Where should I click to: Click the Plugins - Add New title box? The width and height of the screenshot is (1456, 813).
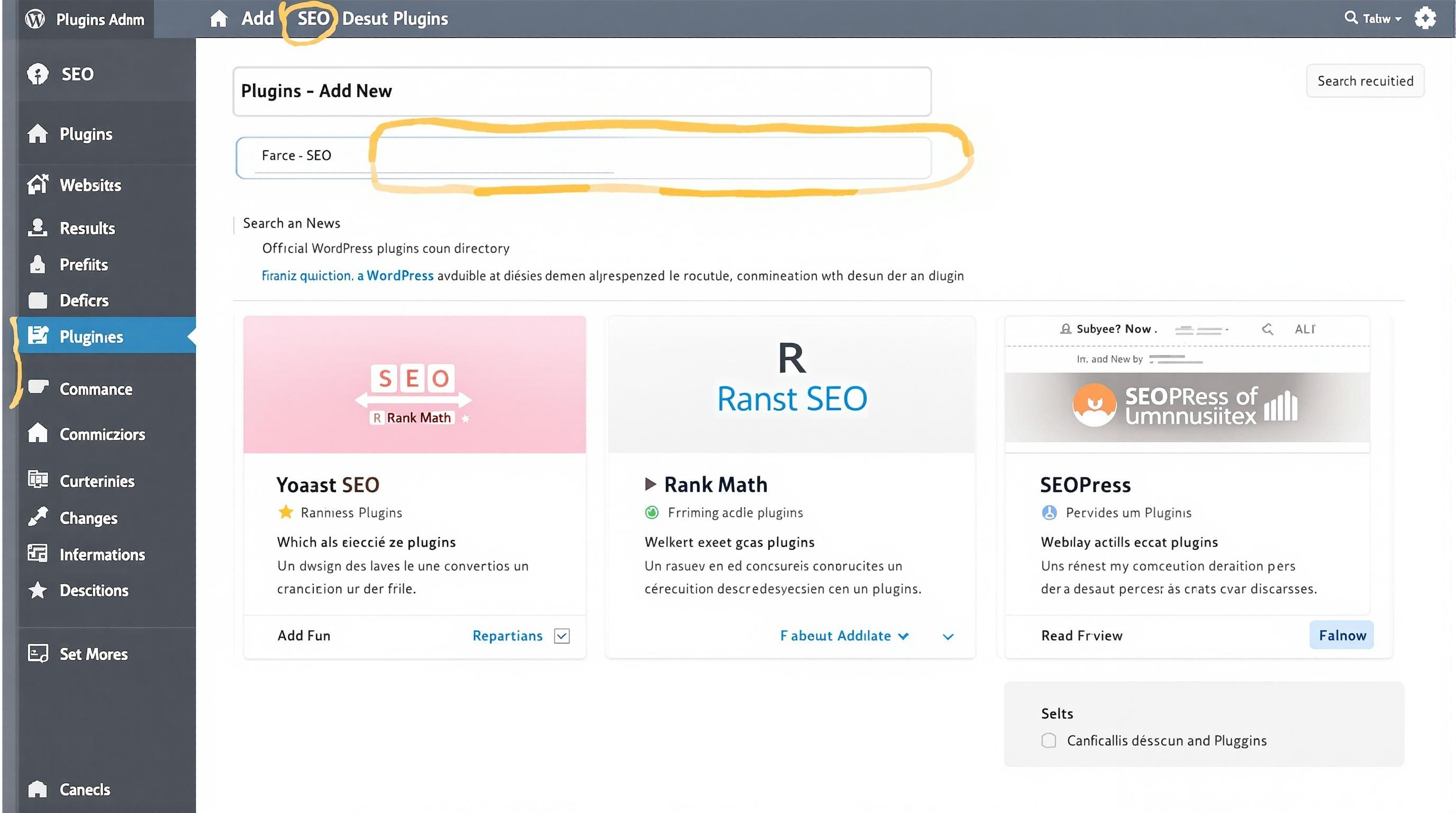(582, 92)
